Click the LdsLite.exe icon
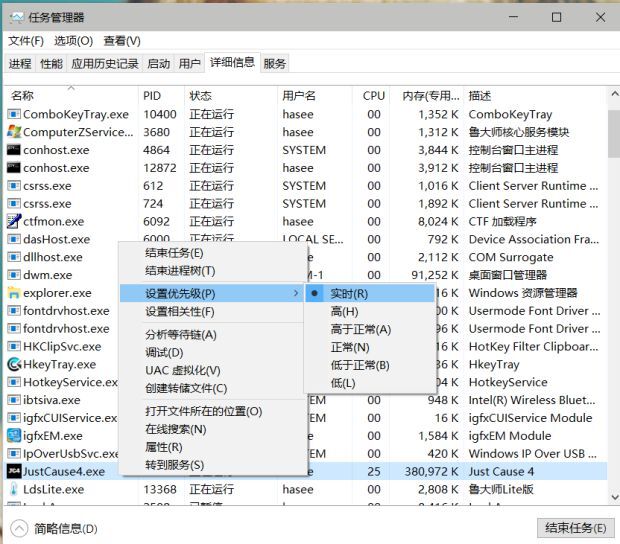 click(x=14, y=489)
